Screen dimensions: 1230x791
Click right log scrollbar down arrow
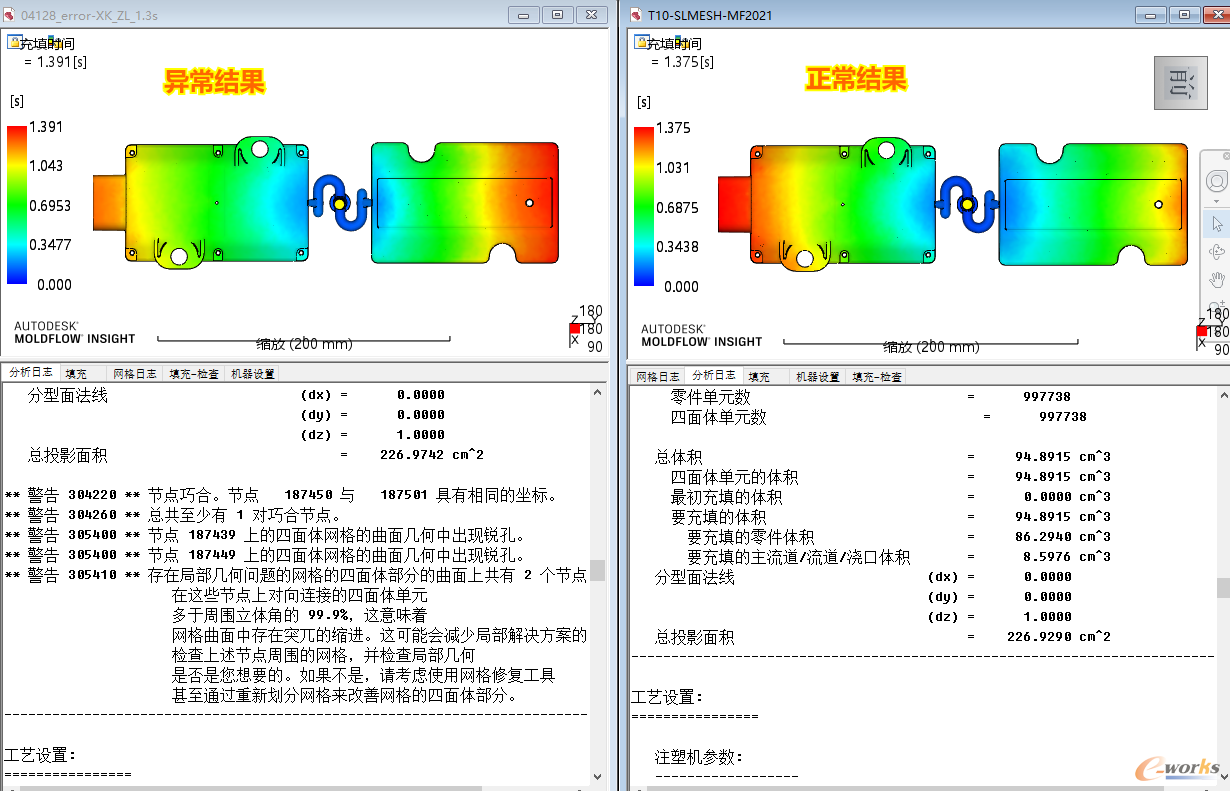[1223, 775]
